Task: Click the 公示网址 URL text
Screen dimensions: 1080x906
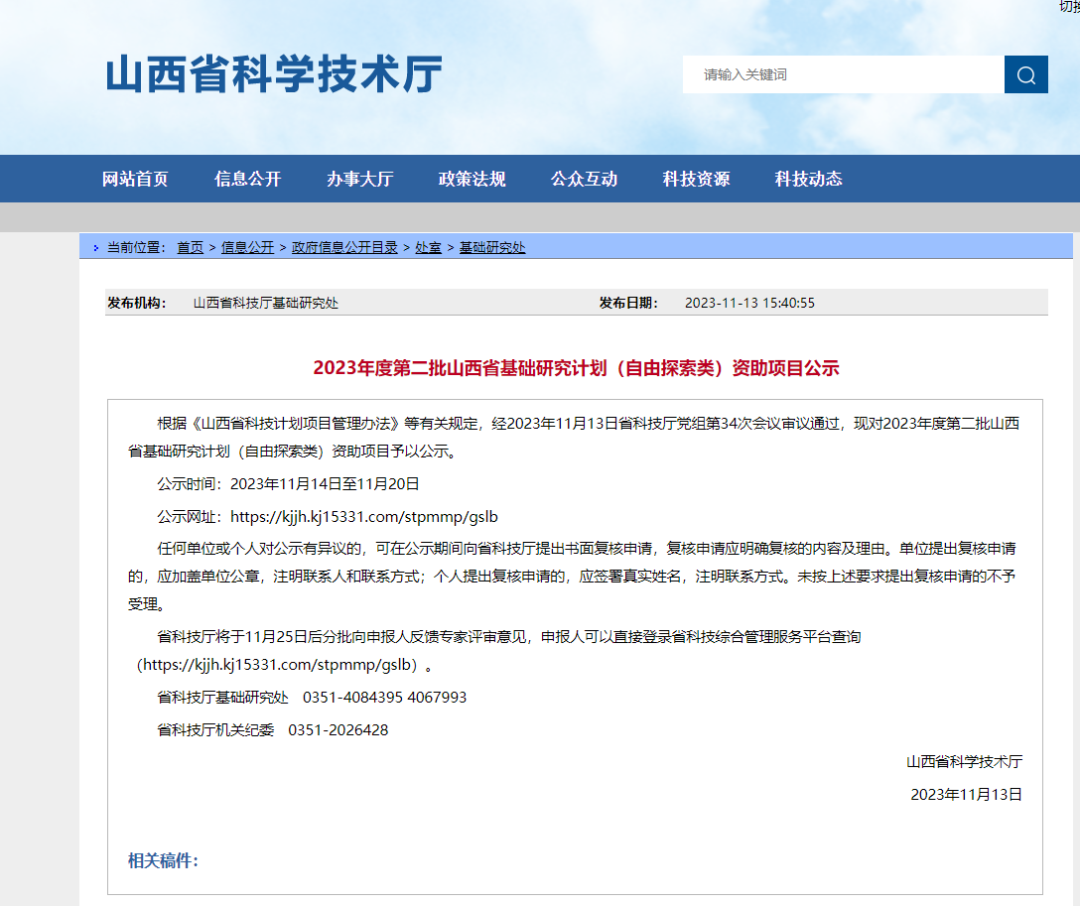Action: coord(364,517)
